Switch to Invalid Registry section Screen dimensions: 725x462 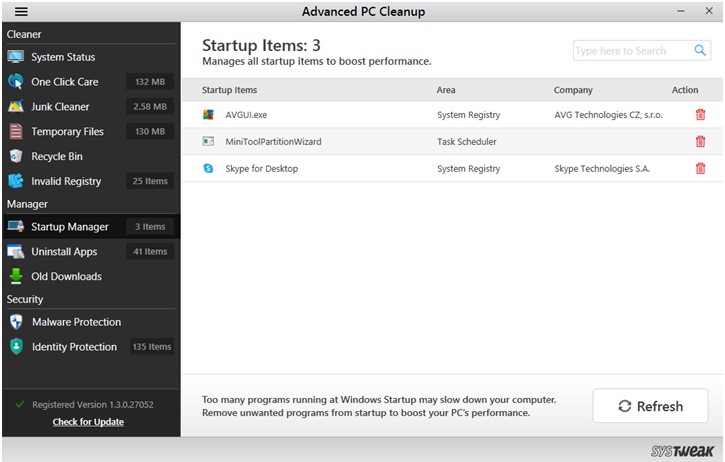(x=66, y=182)
